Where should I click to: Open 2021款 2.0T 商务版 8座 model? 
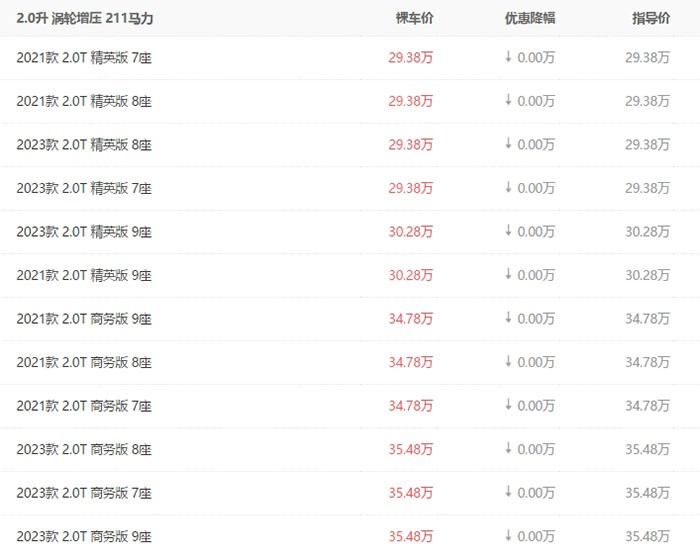click(84, 362)
